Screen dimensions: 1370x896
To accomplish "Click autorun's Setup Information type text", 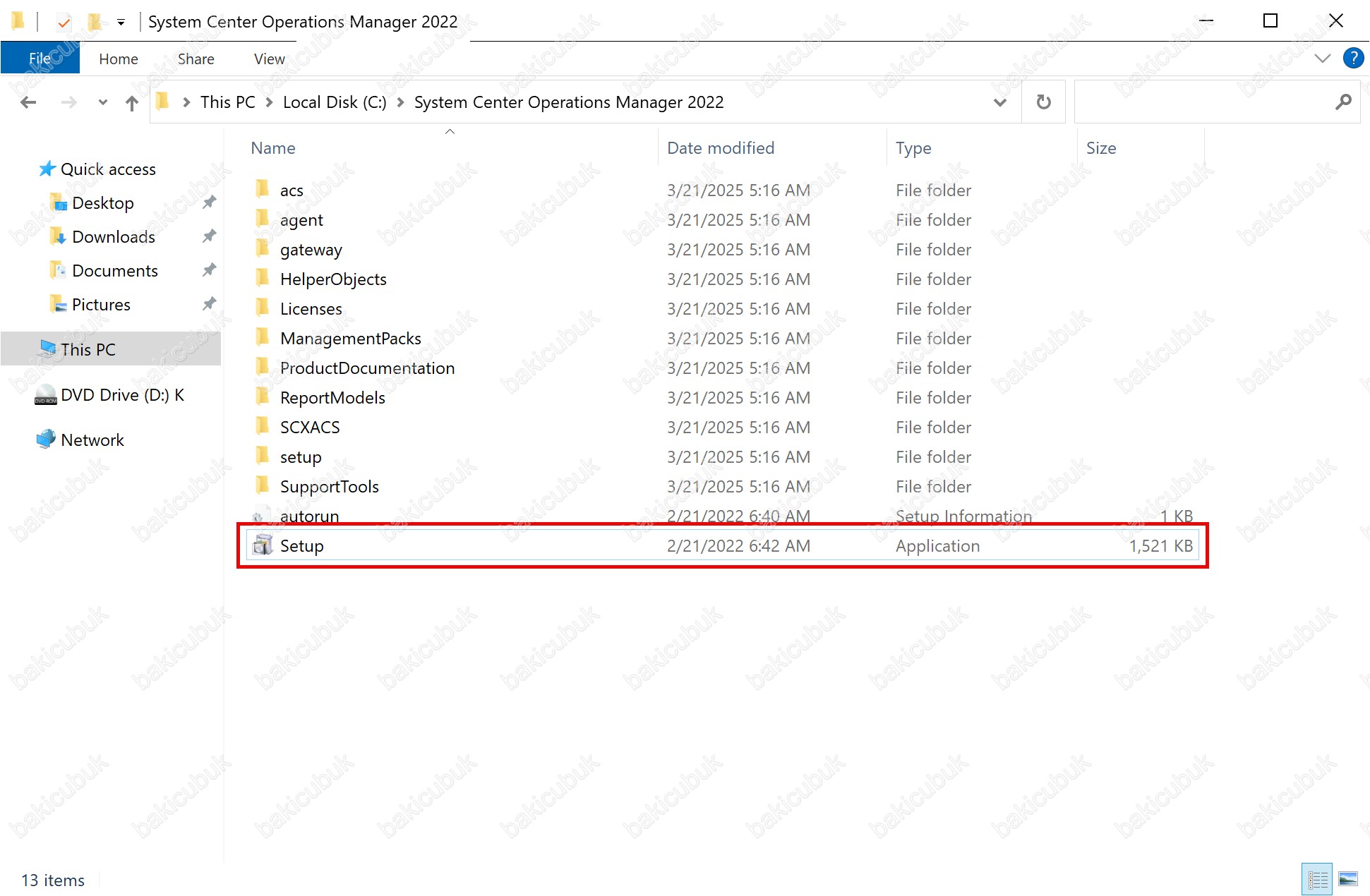I will click(x=963, y=516).
